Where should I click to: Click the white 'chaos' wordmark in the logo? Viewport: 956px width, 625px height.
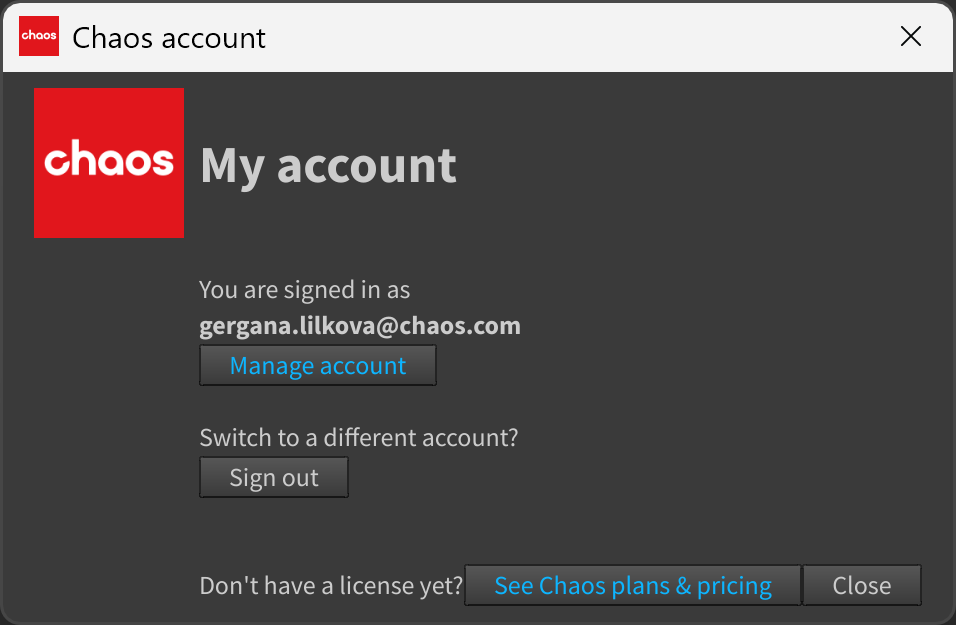(x=109, y=158)
